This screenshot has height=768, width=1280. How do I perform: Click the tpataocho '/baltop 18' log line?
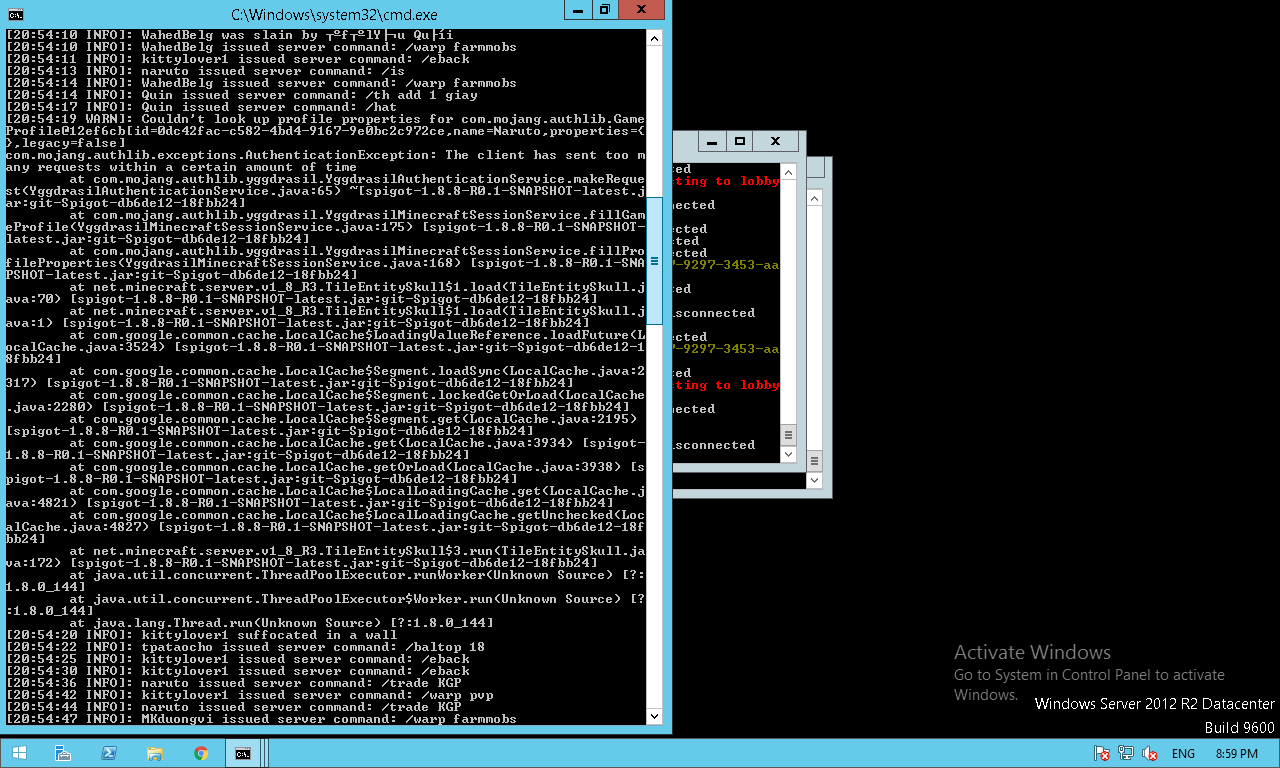(246, 647)
